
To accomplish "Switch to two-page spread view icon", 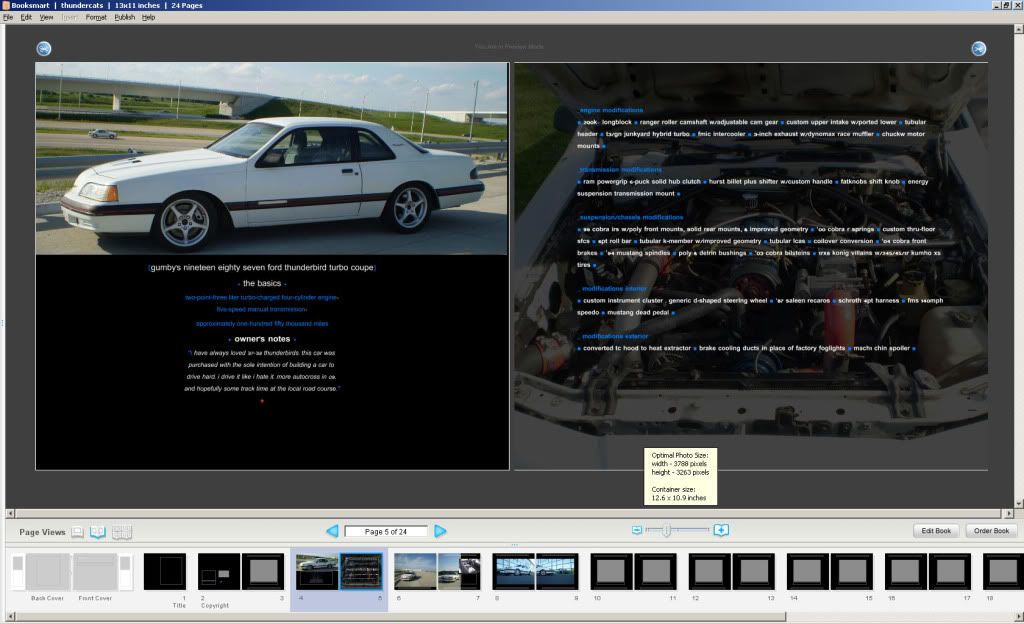I will 98,532.
